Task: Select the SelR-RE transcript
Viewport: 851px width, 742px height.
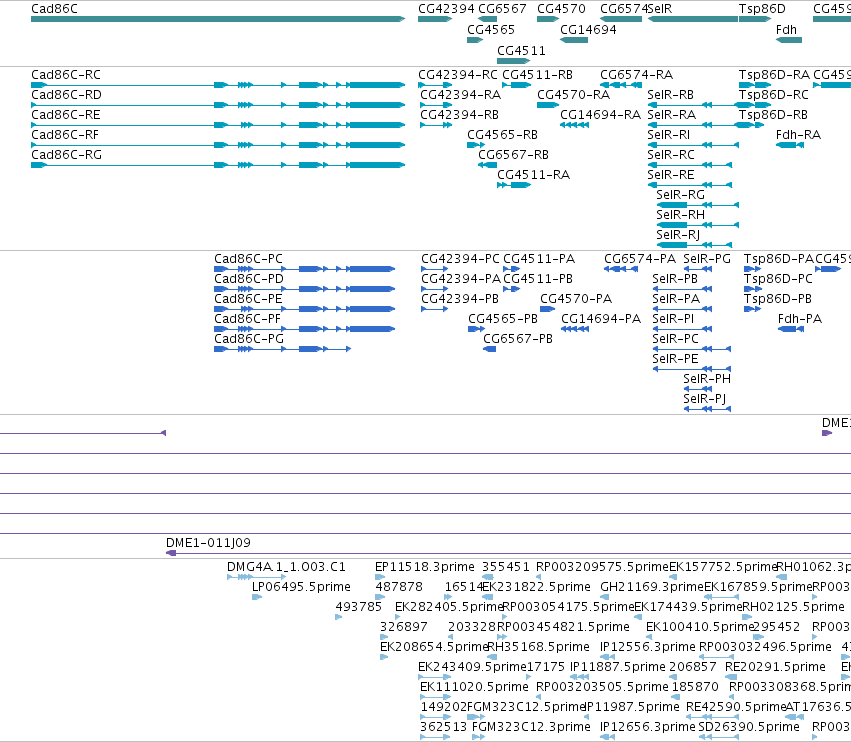Action: click(x=690, y=185)
